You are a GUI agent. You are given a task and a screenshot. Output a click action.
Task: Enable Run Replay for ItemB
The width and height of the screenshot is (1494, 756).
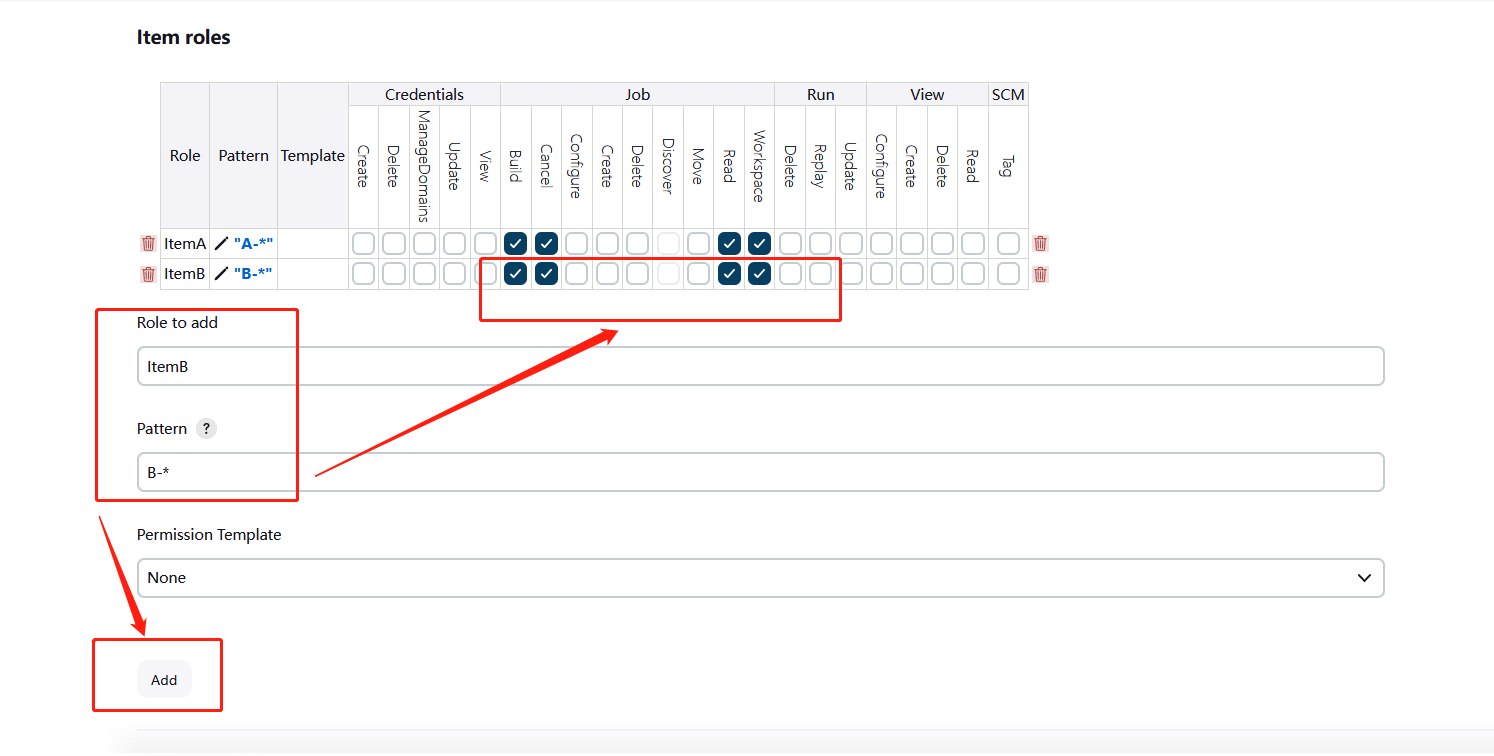[x=820, y=274]
